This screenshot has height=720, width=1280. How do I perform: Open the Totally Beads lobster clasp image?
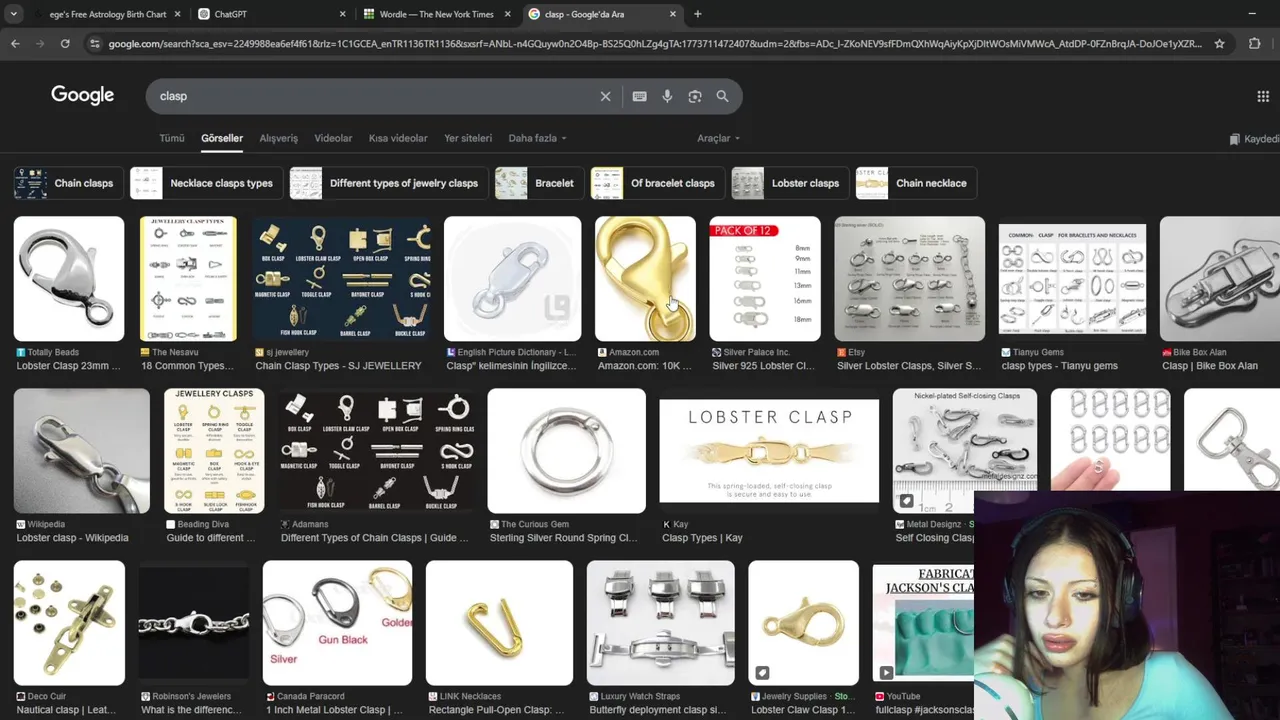tap(69, 279)
